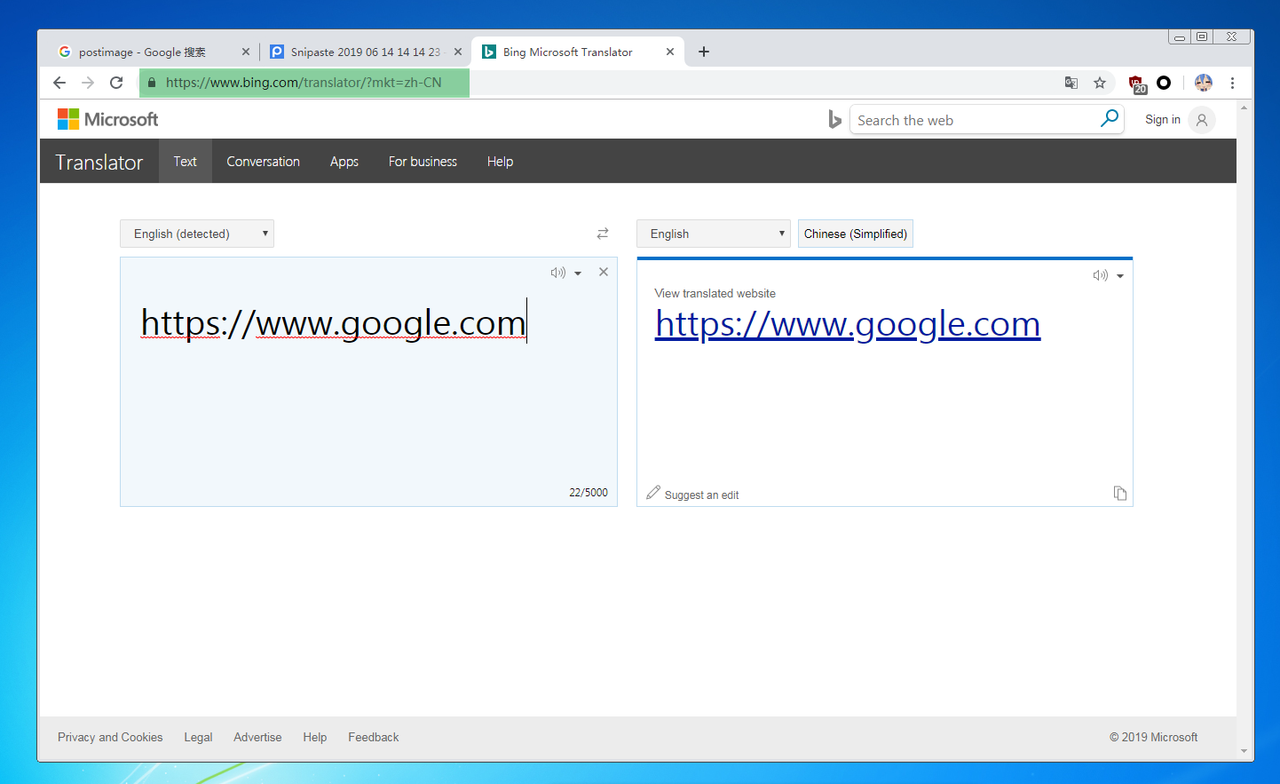Switch to the Snipaste 2019 tab
The height and width of the screenshot is (784, 1280).
tap(365, 52)
